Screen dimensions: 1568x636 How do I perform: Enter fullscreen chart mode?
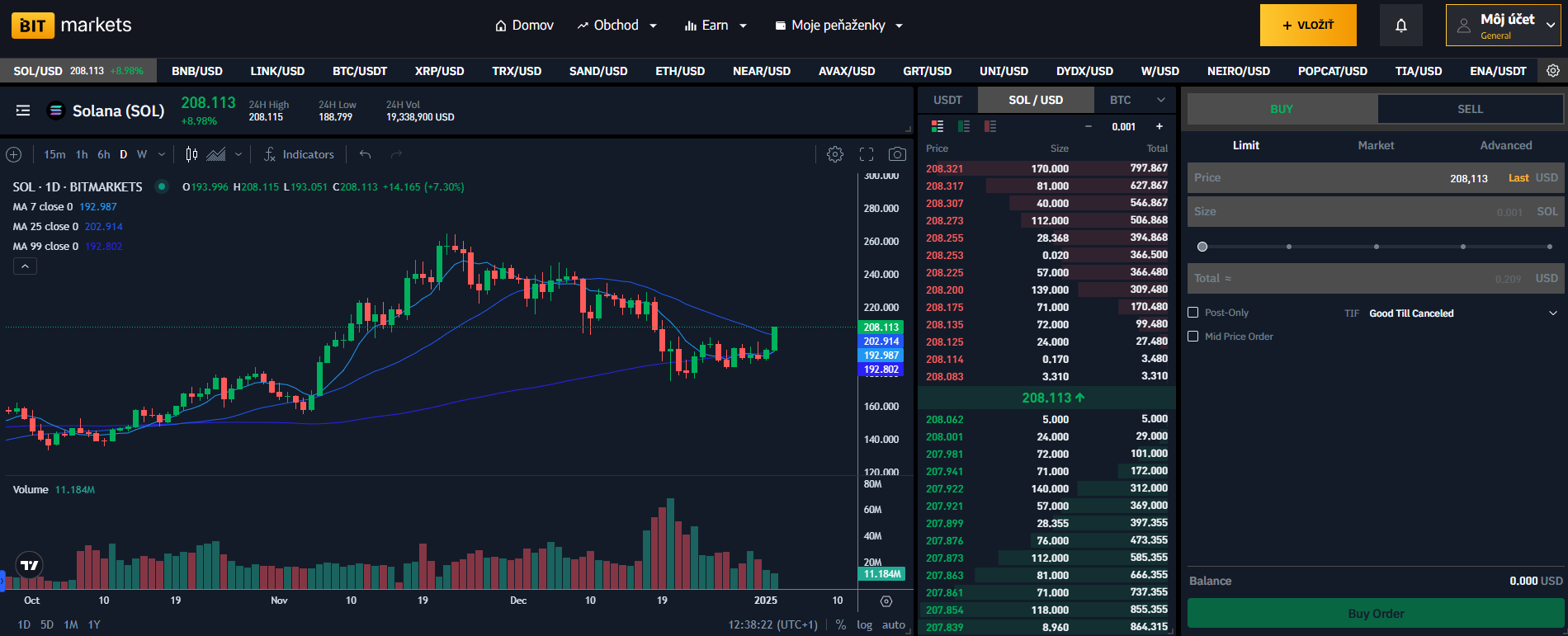[867, 154]
